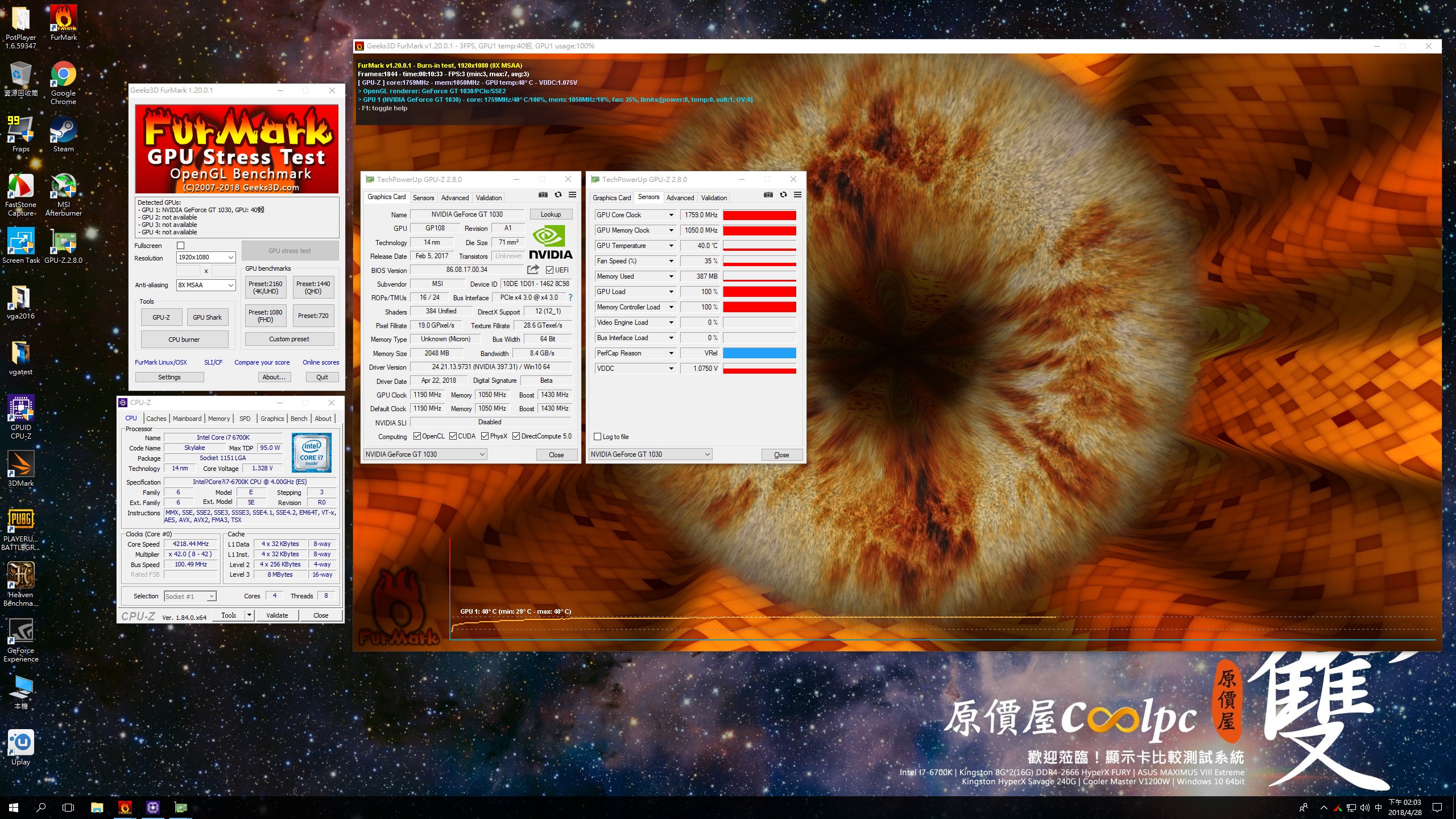Switch to Bench tab in CPU-Z
This screenshot has height=819, width=1456.
[299, 419]
